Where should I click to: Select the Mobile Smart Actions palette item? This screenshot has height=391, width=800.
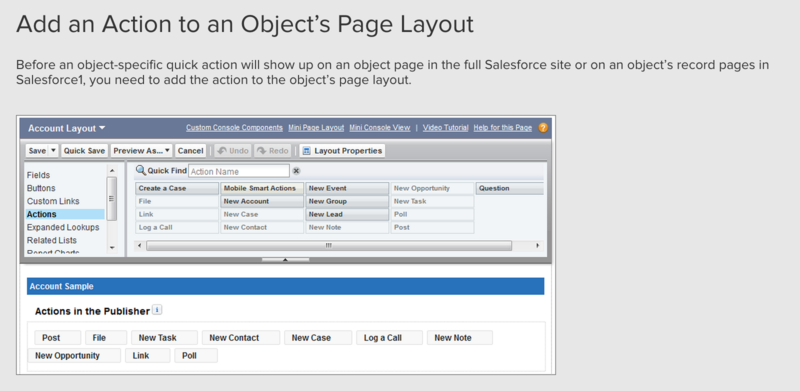click(x=262, y=188)
